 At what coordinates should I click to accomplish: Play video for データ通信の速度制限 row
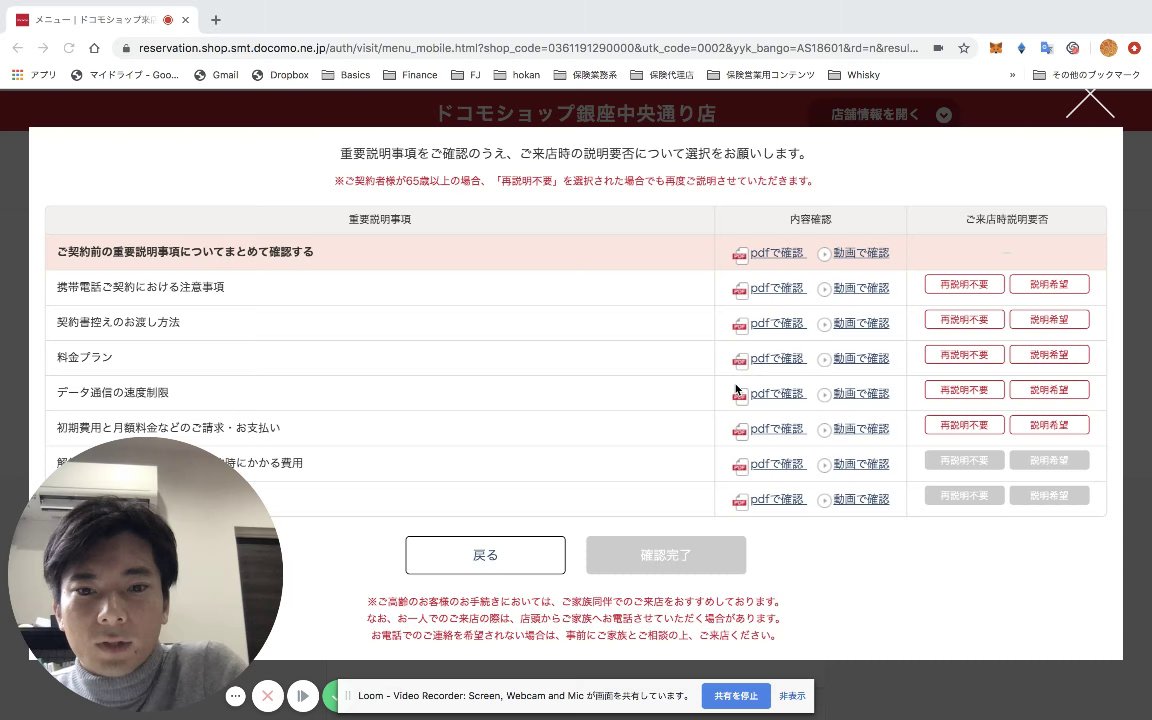[x=861, y=394]
